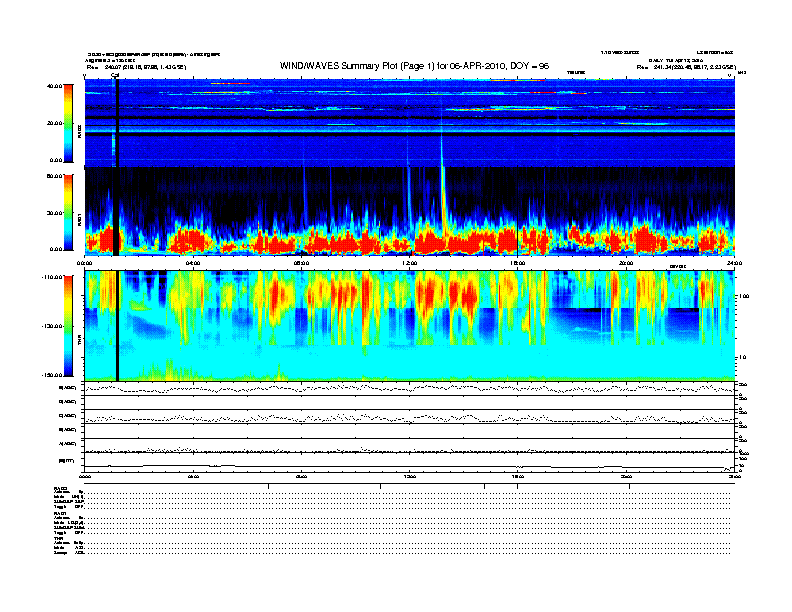Click the 100 label on TNR right axis
792x612 pixels.
tap(744, 296)
